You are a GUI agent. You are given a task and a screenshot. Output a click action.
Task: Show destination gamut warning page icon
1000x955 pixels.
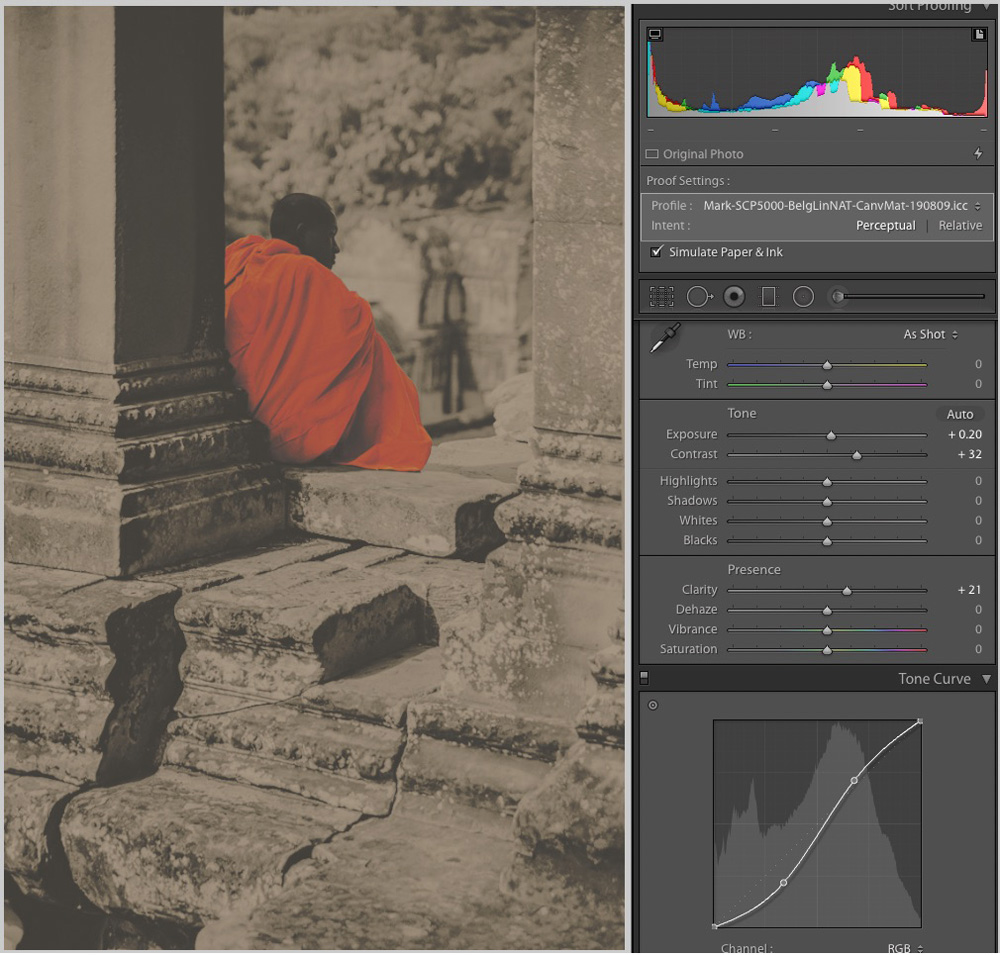point(979,34)
